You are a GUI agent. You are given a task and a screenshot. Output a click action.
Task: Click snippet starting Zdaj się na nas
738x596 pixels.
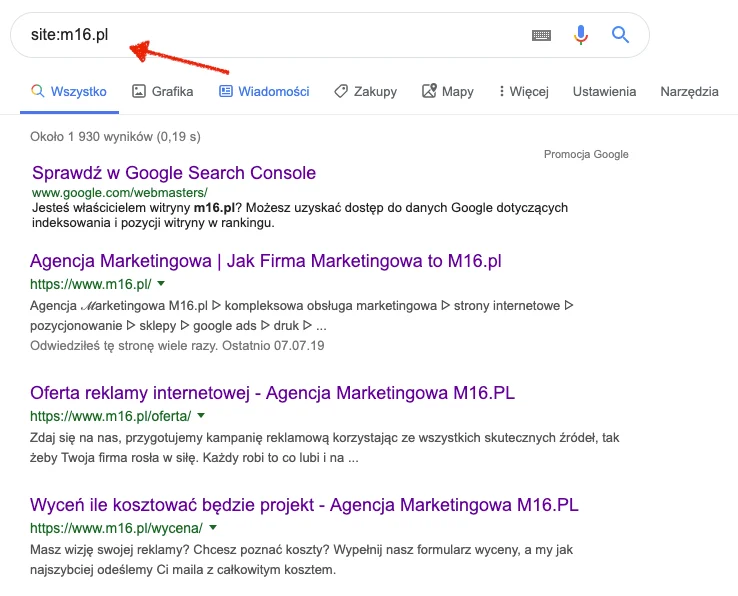pos(325,448)
